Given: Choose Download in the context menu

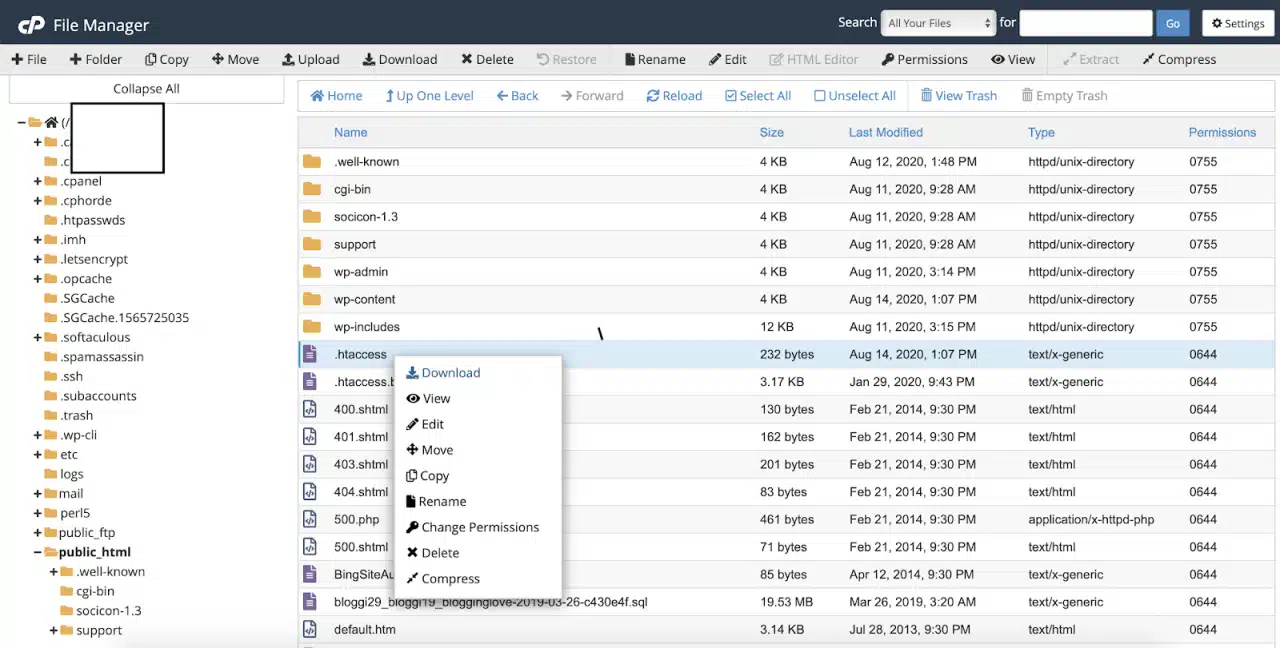Looking at the screenshot, I should point(443,372).
